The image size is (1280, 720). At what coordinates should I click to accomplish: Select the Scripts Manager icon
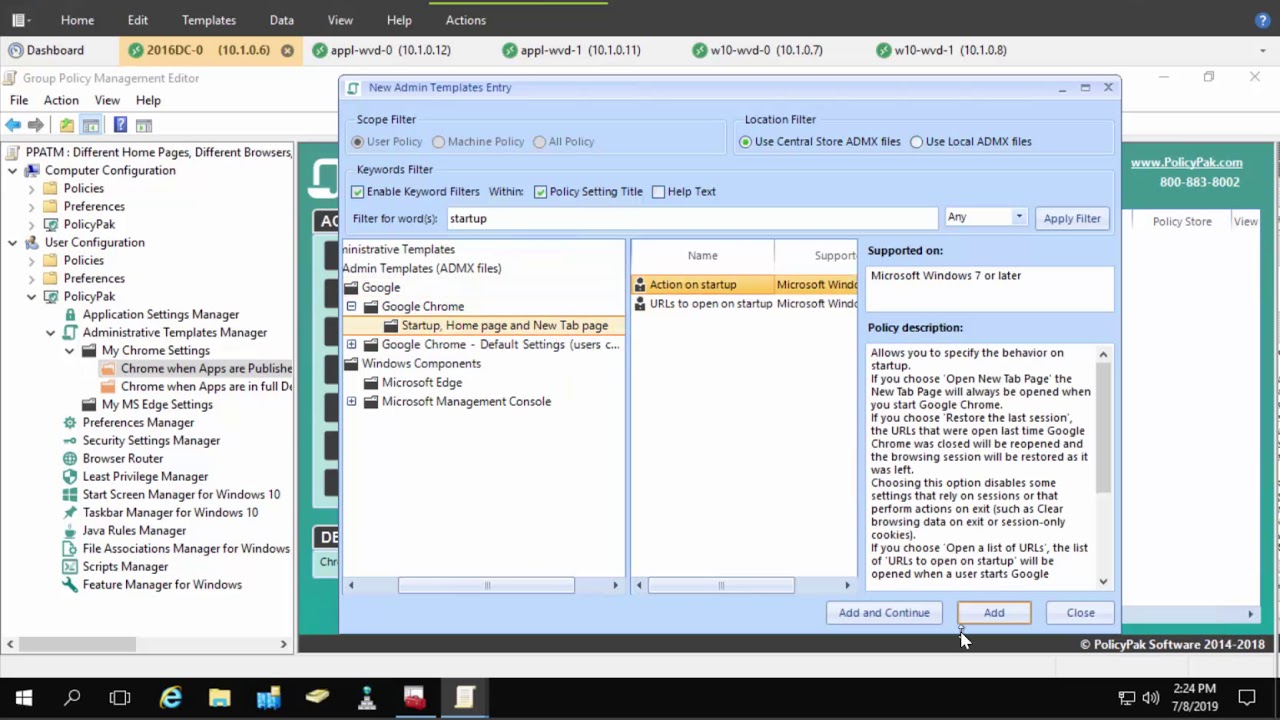click(70, 566)
